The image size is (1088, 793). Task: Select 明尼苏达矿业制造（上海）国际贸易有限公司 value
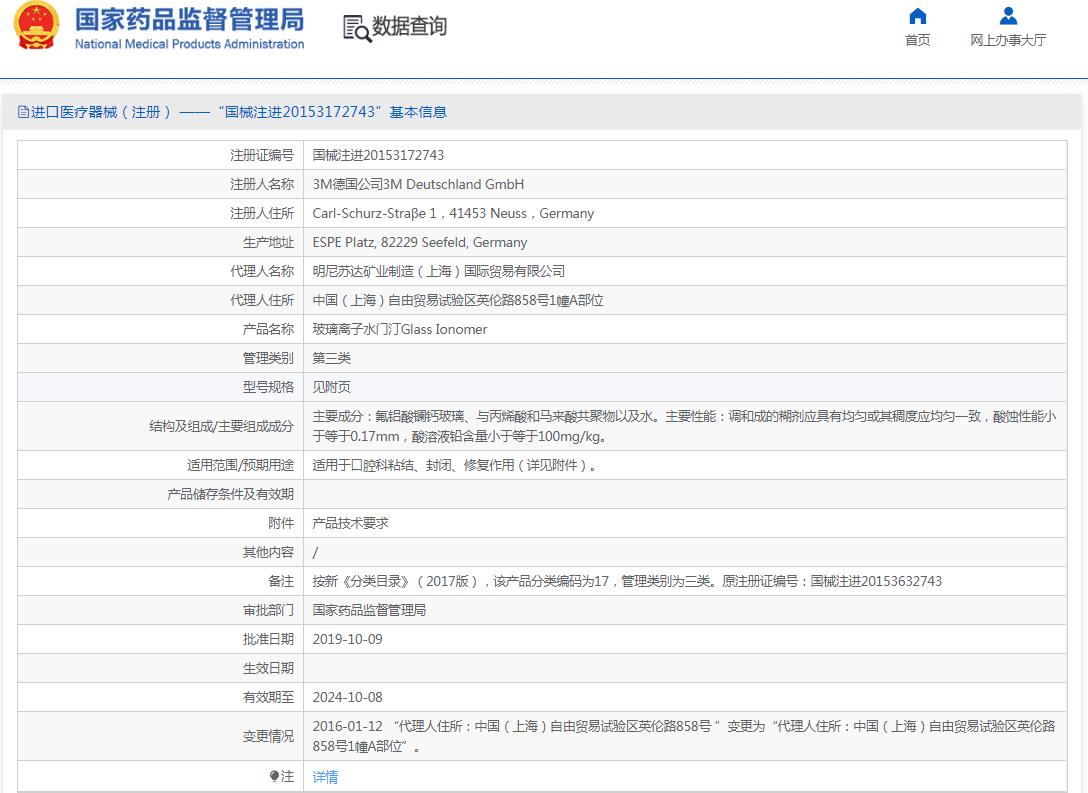coord(439,271)
